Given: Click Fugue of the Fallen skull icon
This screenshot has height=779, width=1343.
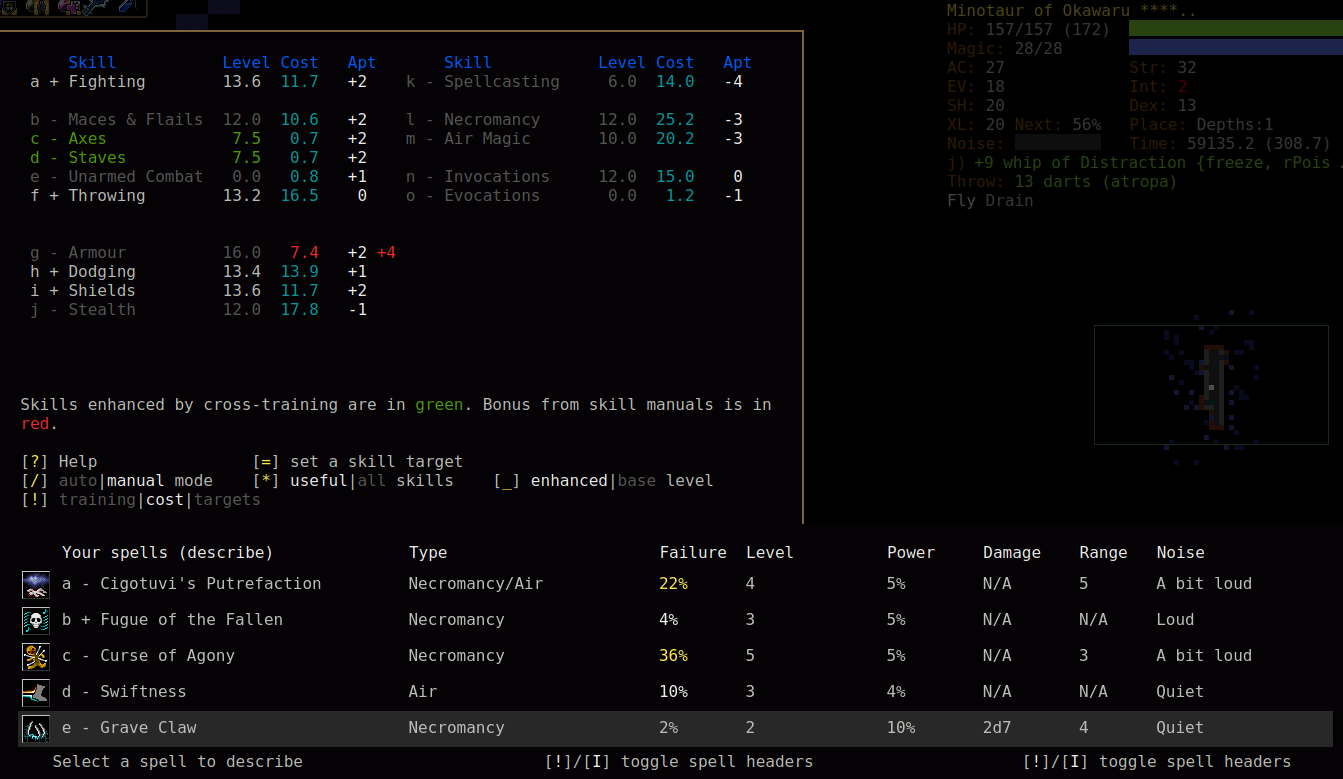Looking at the screenshot, I should [x=36, y=620].
